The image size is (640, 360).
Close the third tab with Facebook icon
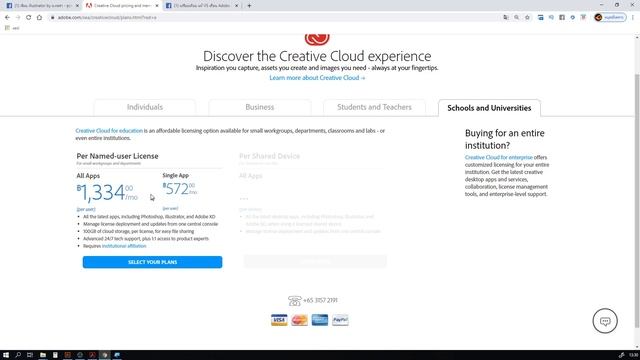[236, 6]
